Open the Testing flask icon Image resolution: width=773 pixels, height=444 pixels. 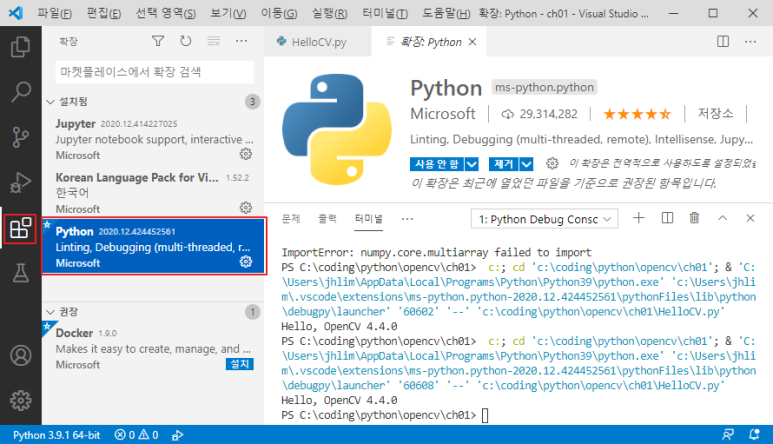click(x=20, y=273)
